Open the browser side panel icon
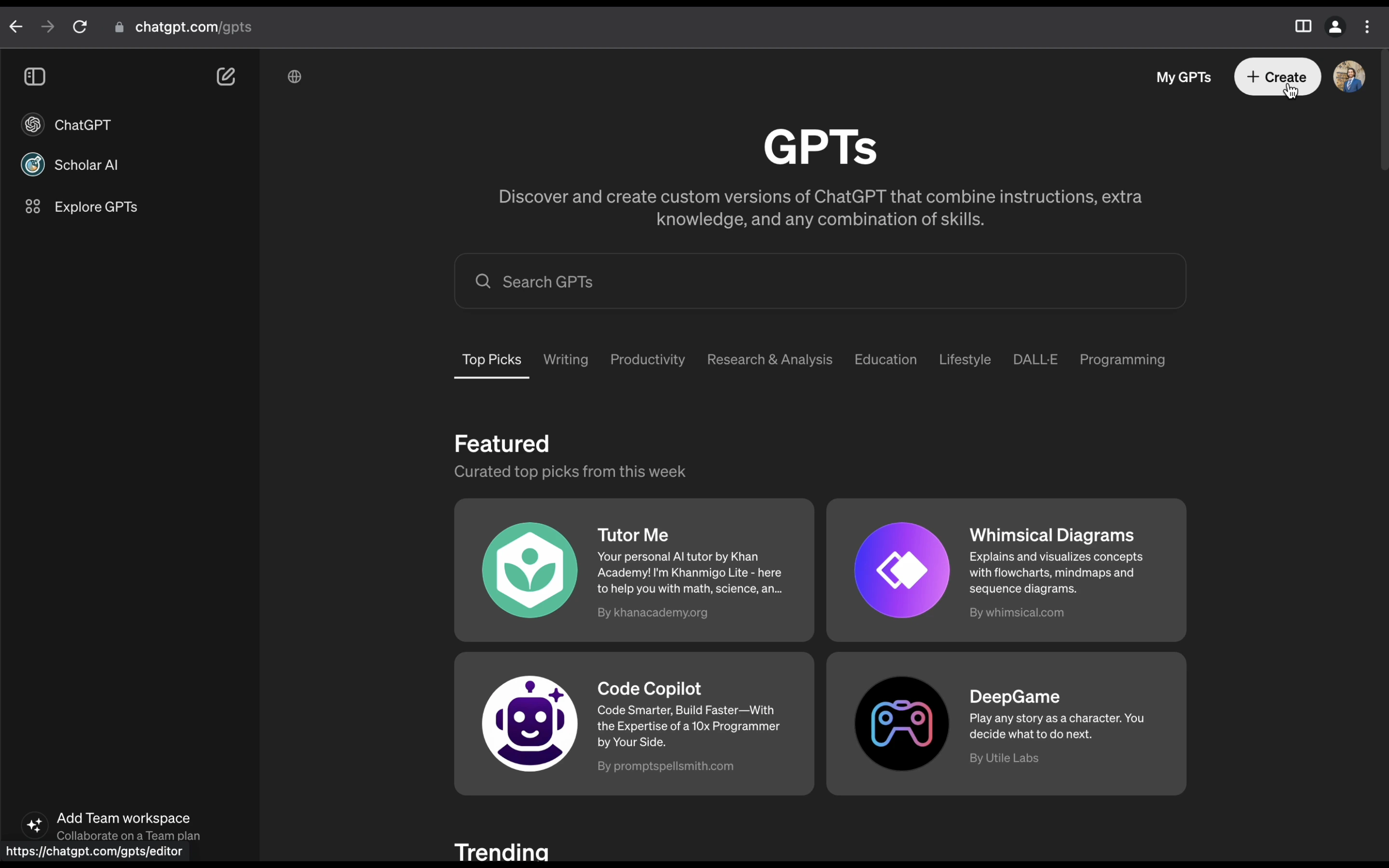This screenshot has width=1389, height=868. [1303, 27]
